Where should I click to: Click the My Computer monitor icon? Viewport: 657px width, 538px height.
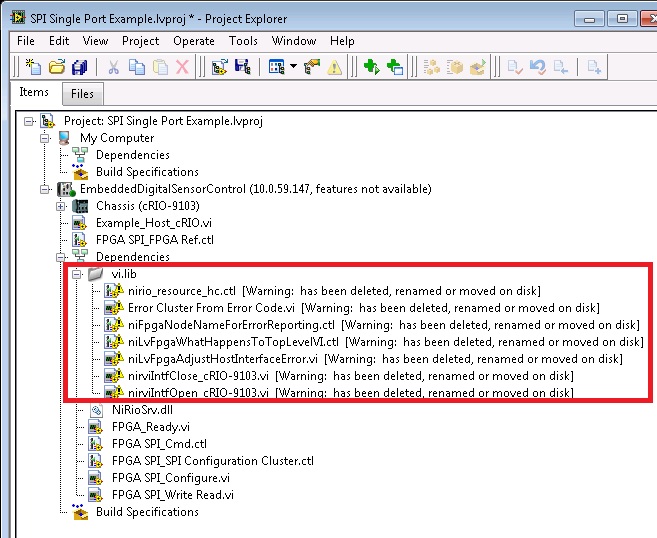tap(65, 138)
